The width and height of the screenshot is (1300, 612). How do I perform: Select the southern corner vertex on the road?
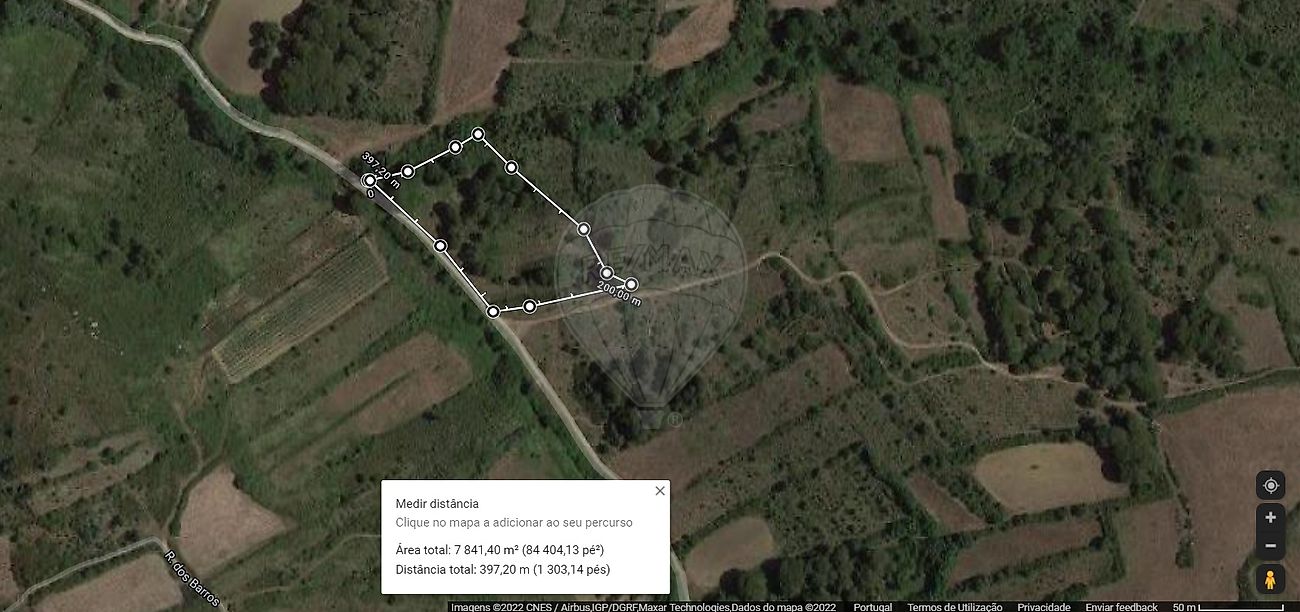(493, 312)
